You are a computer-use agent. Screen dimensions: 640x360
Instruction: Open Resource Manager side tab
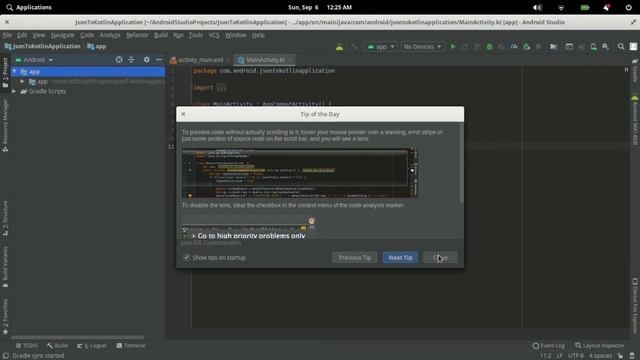(x=5, y=126)
